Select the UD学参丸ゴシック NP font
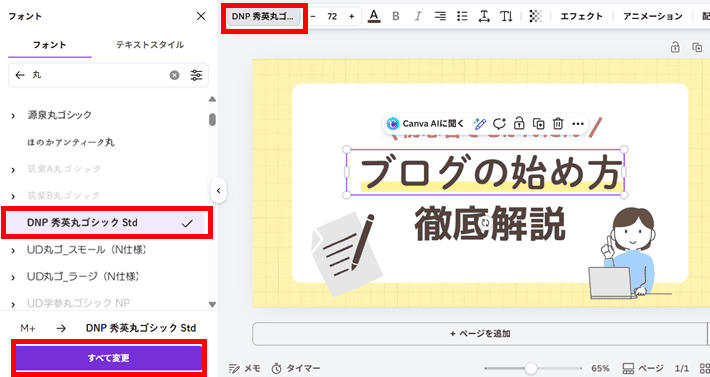710x377 pixels. coord(78,303)
